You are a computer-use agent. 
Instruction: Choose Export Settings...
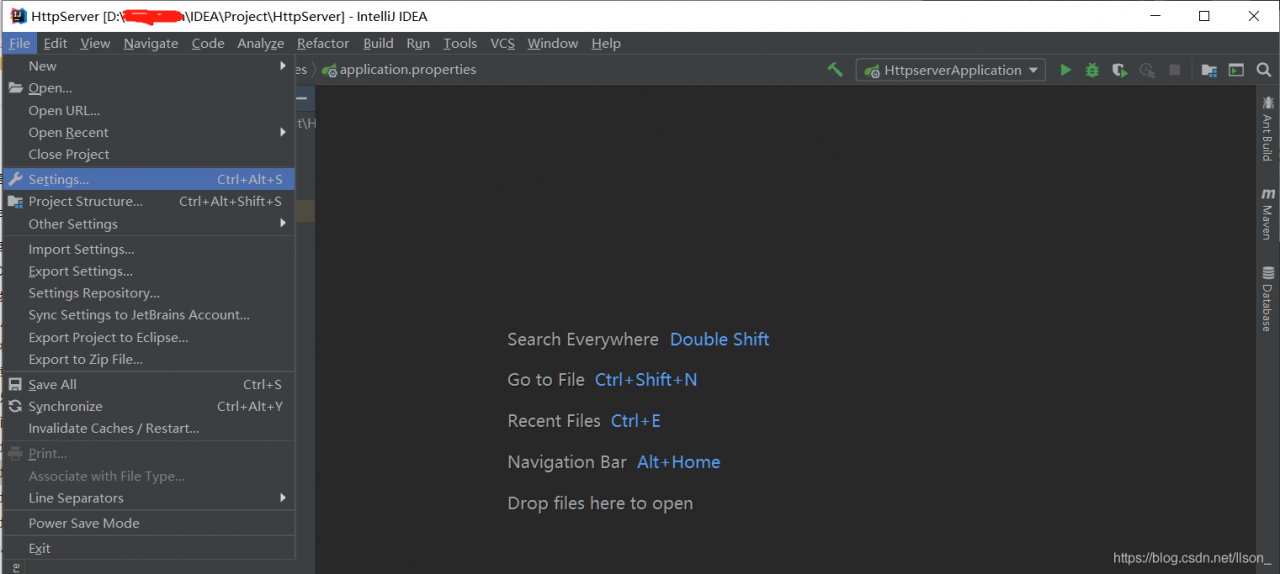point(148,271)
